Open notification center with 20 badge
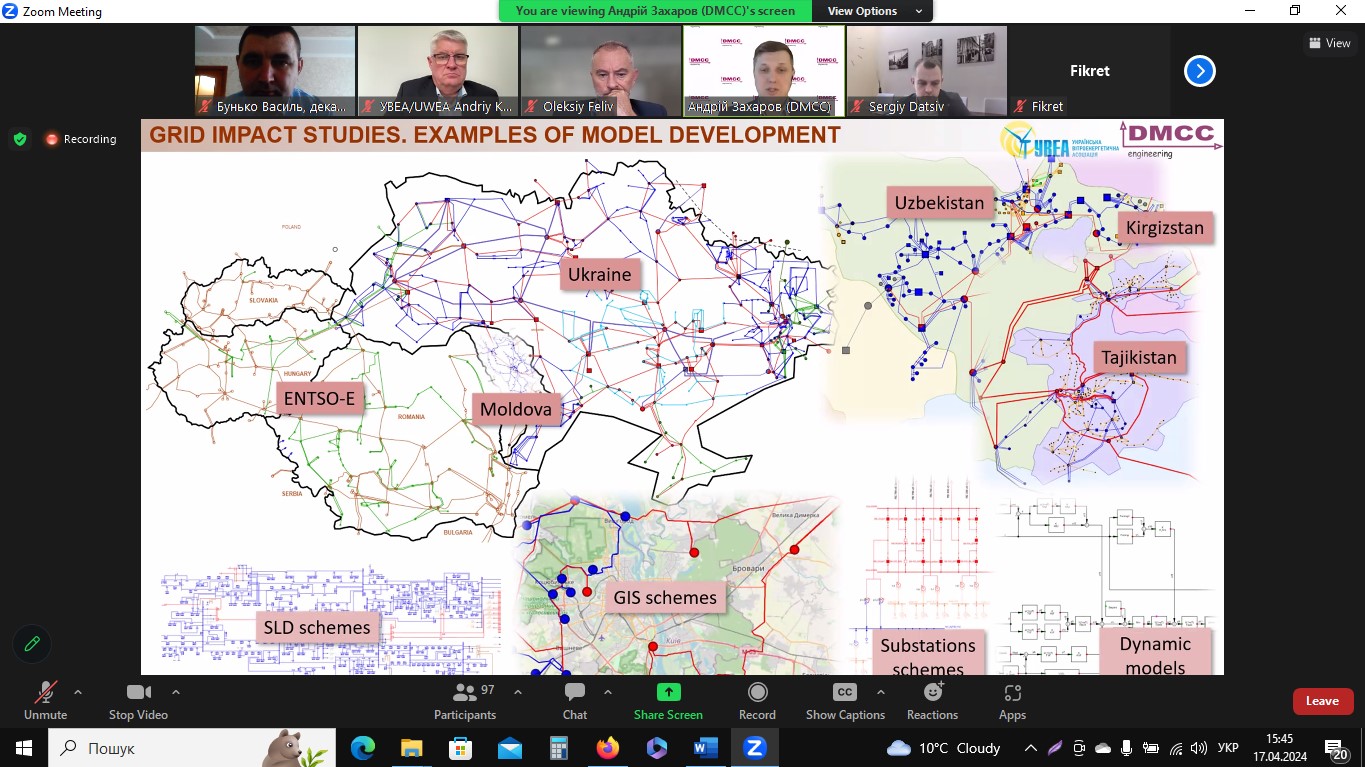Screen dimensions: 1365x767 [1337, 748]
